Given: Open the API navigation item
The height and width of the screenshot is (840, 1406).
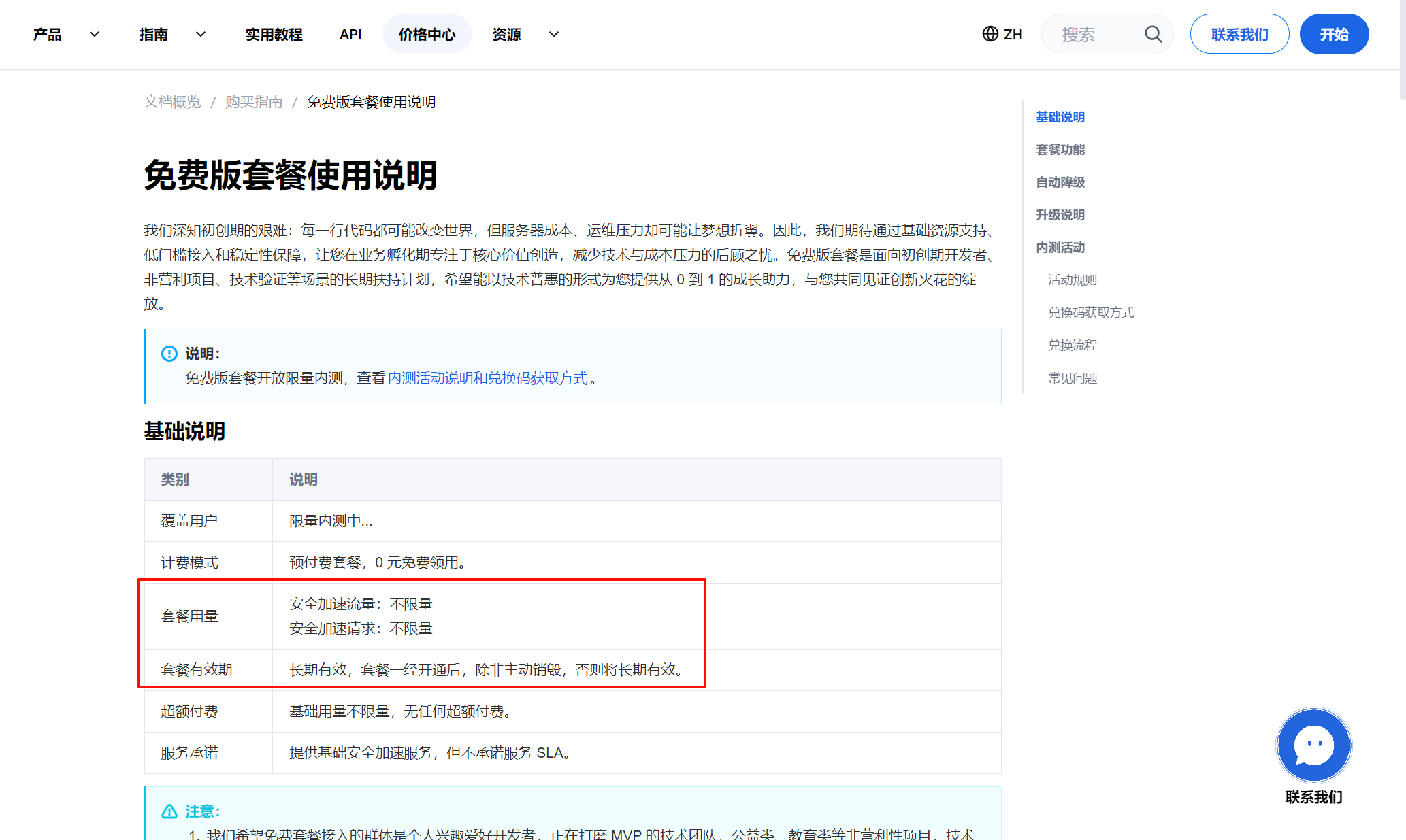Looking at the screenshot, I should point(350,34).
